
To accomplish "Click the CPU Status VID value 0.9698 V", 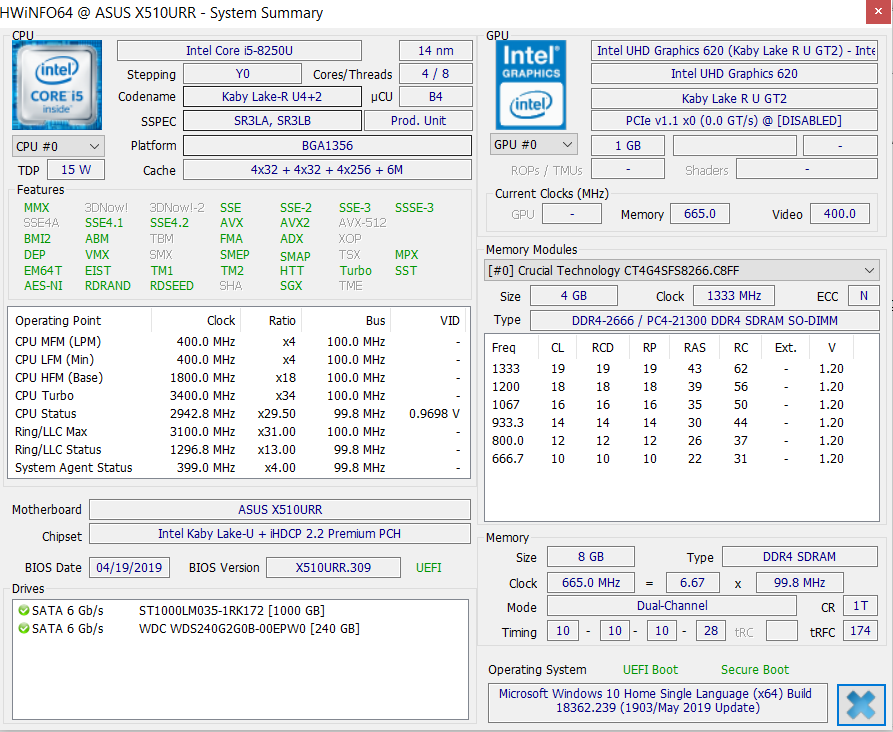I will pos(434,414).
